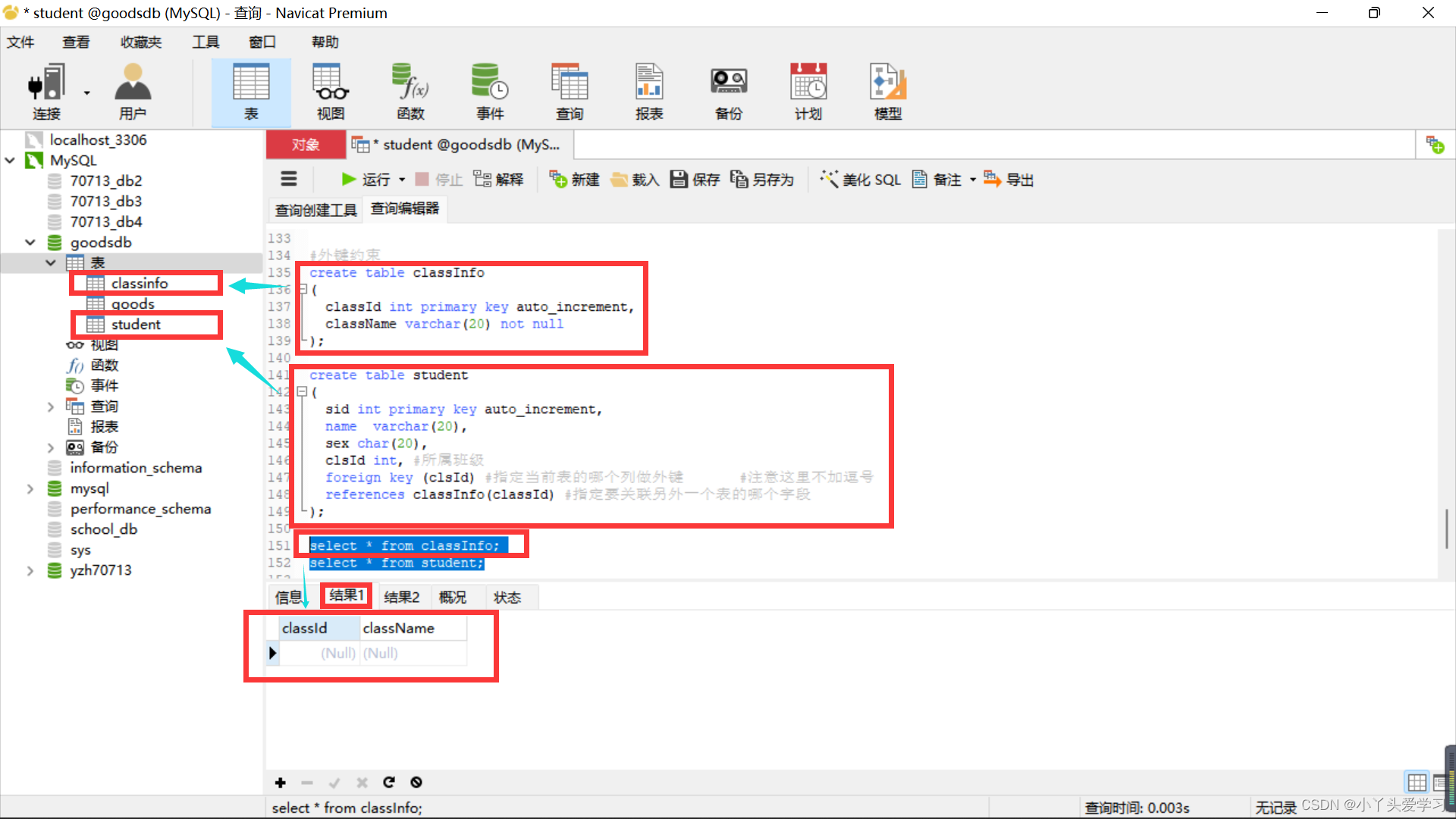This screenshot has height=819, width=1456.
Task: Select the student table in tree
Action: click(x=136, y=325)
